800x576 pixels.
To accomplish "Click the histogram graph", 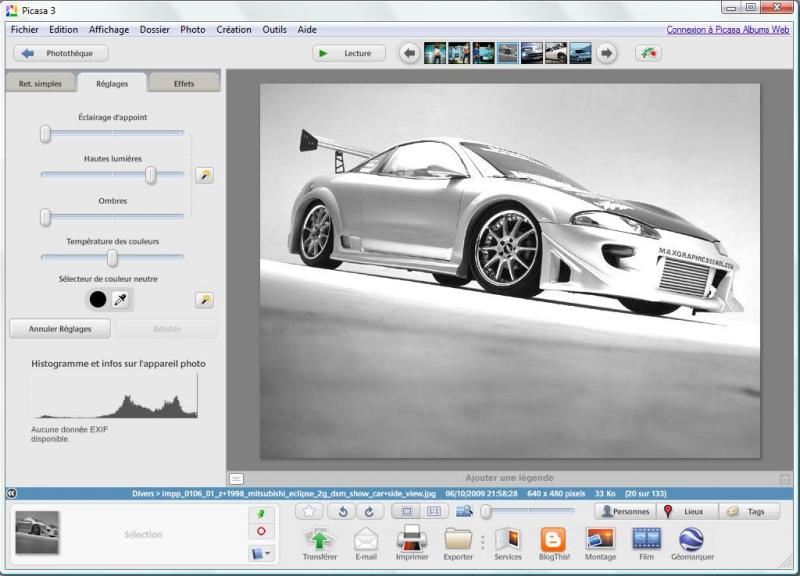I will 115,396.
